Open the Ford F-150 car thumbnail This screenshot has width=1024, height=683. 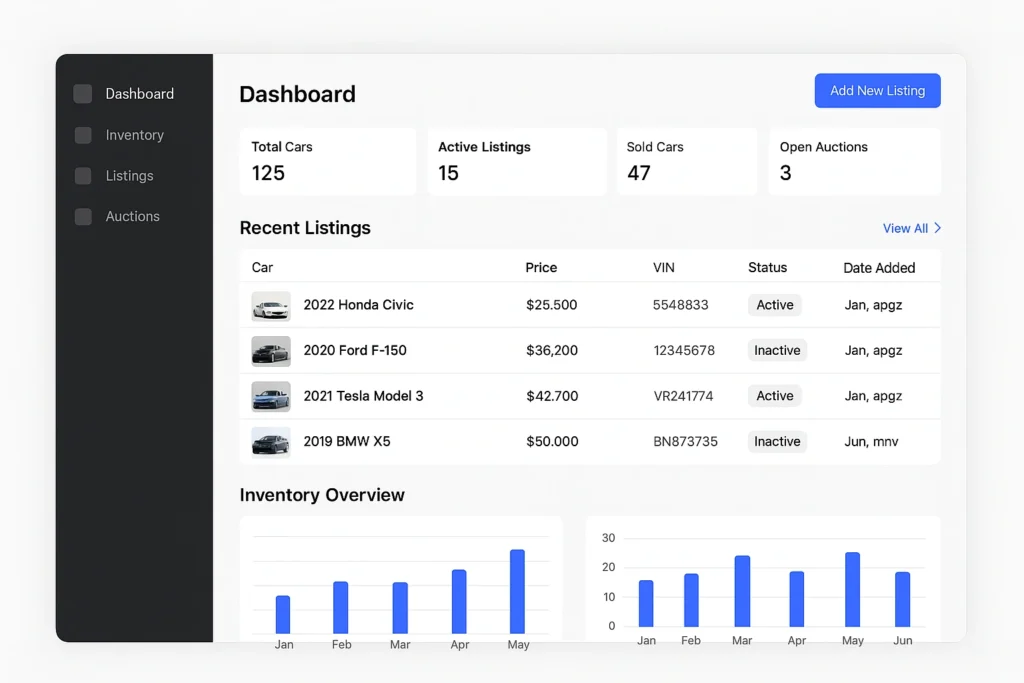click(271, 351)
